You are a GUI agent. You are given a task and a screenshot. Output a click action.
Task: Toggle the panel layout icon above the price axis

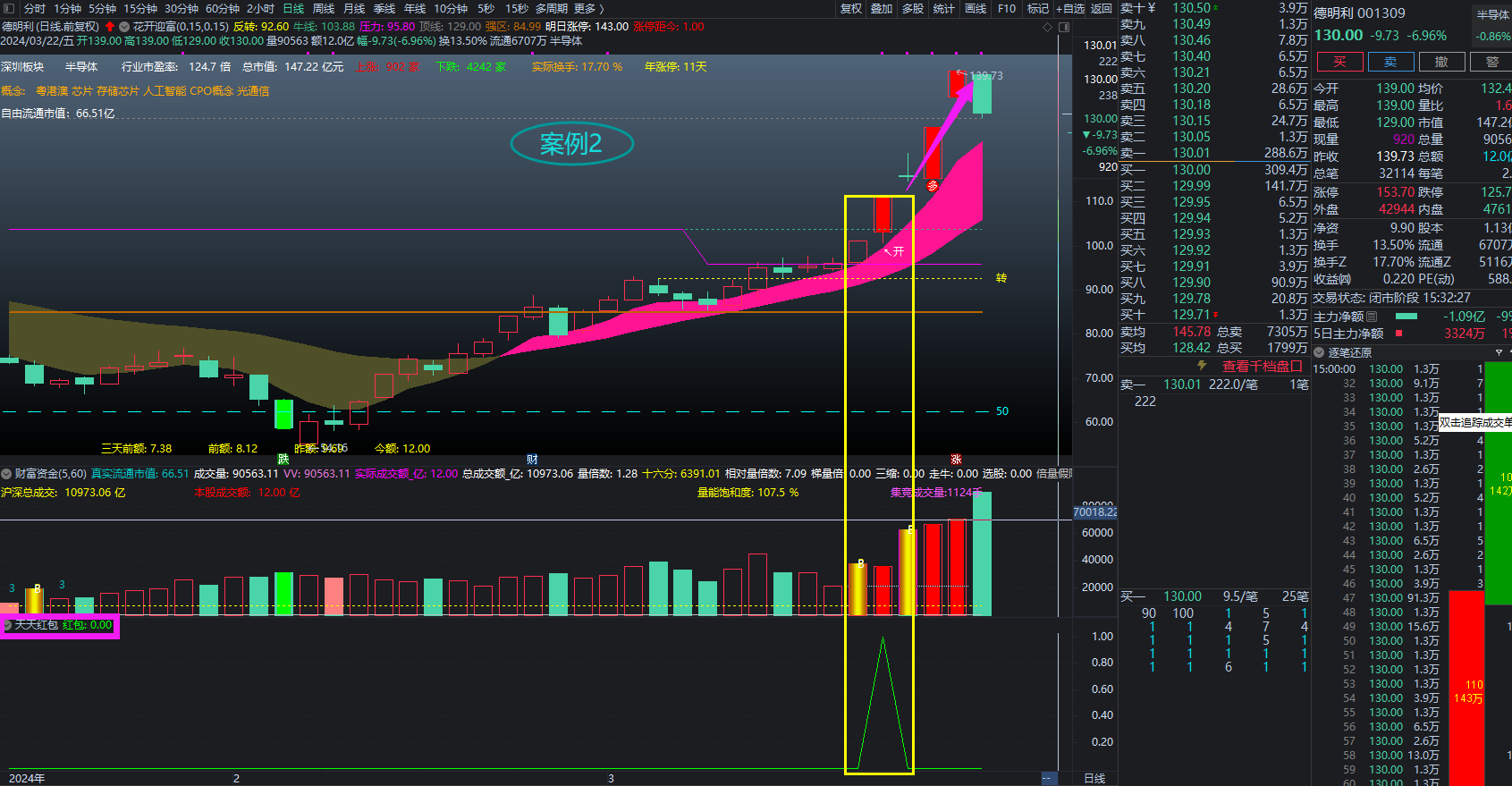pos(1064,27)
